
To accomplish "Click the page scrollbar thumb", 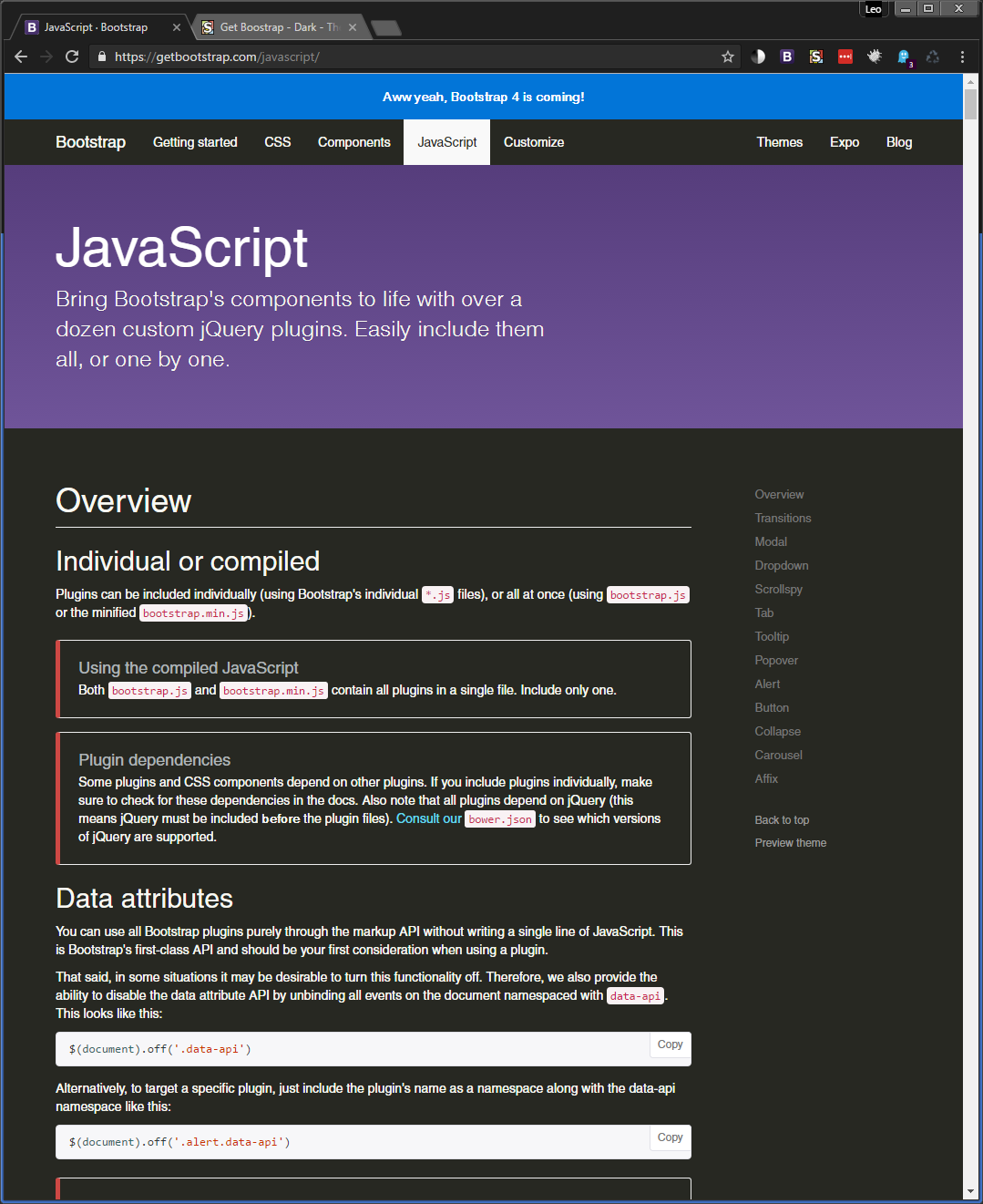I will 970,104.
